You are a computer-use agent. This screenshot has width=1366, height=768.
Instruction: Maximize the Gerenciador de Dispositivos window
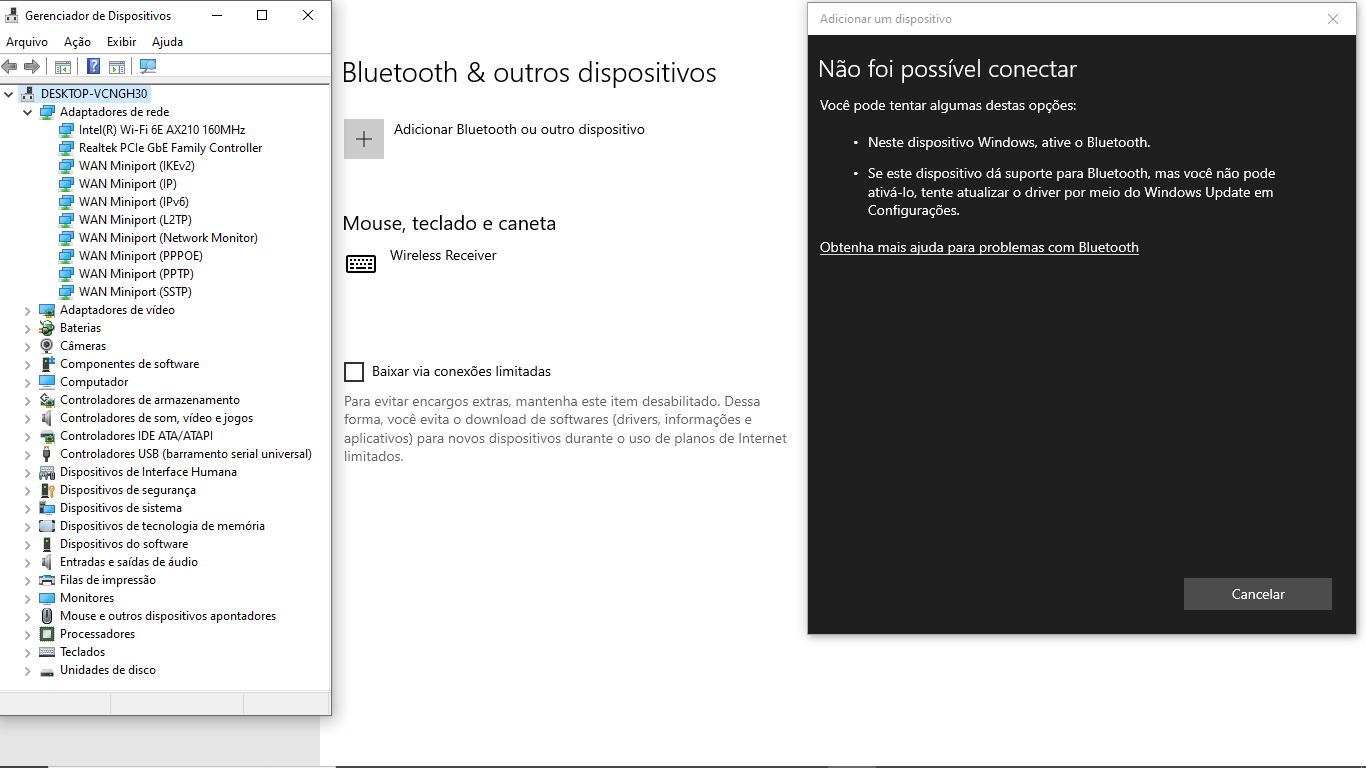(x=262, y=15)
